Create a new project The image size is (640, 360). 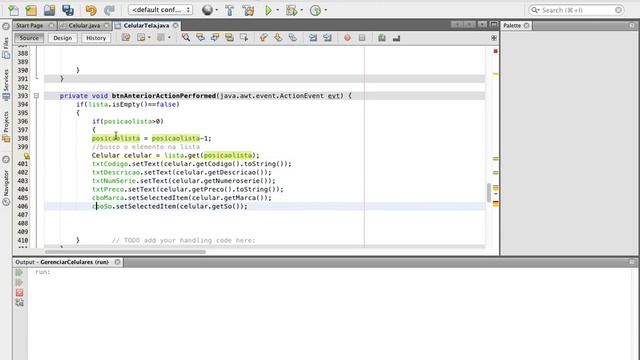click(31, 10)
